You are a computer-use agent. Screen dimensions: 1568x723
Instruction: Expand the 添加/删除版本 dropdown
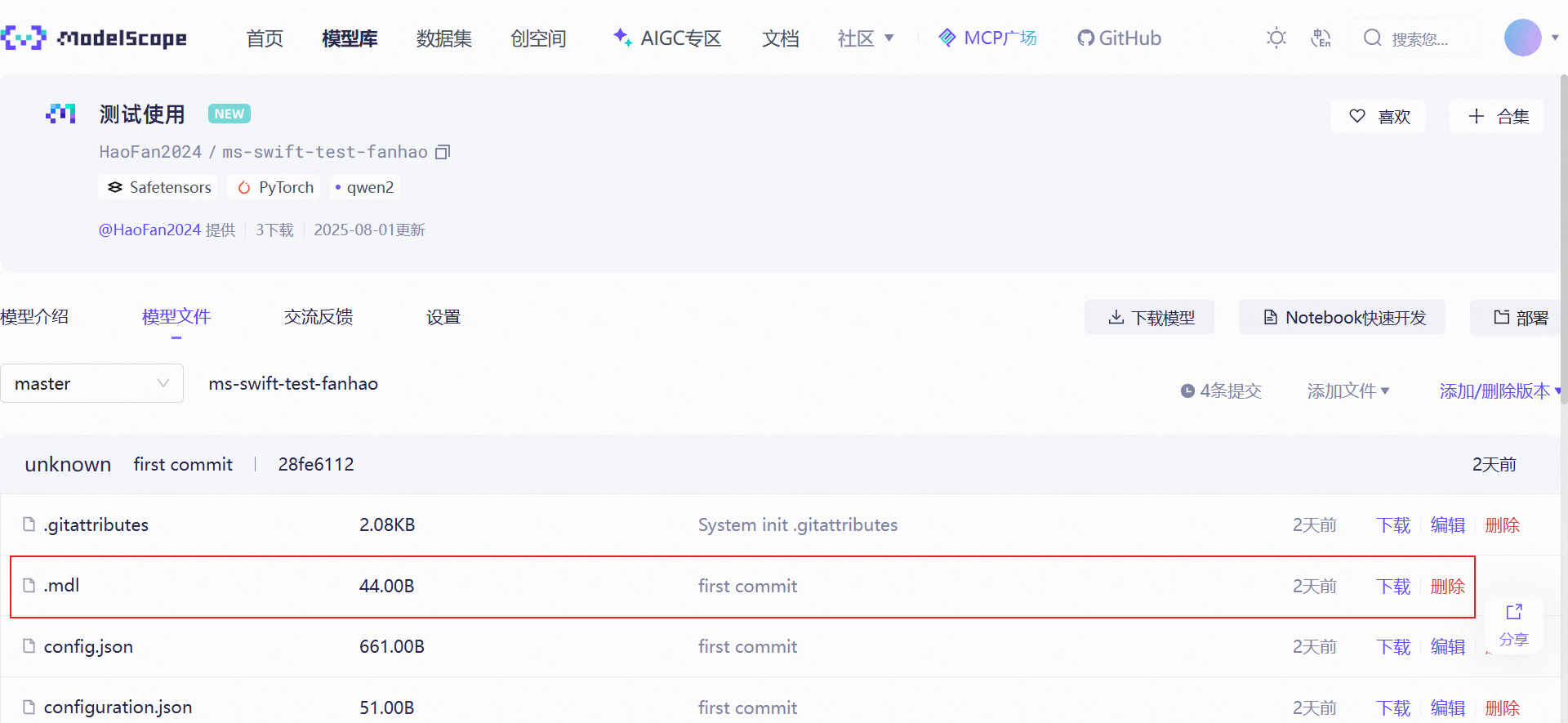click(x=1500, y=391)
